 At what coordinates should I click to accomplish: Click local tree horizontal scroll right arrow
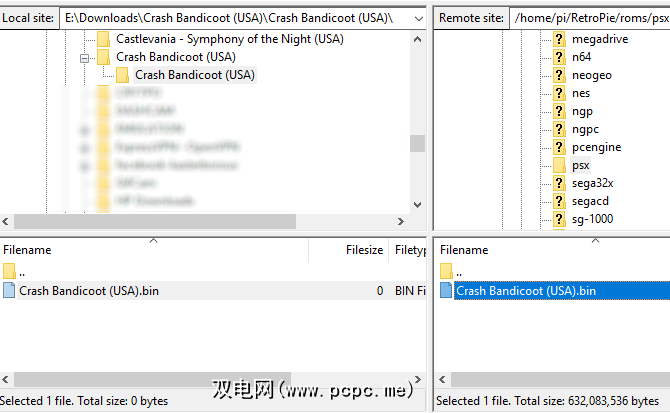click(400, 222)
